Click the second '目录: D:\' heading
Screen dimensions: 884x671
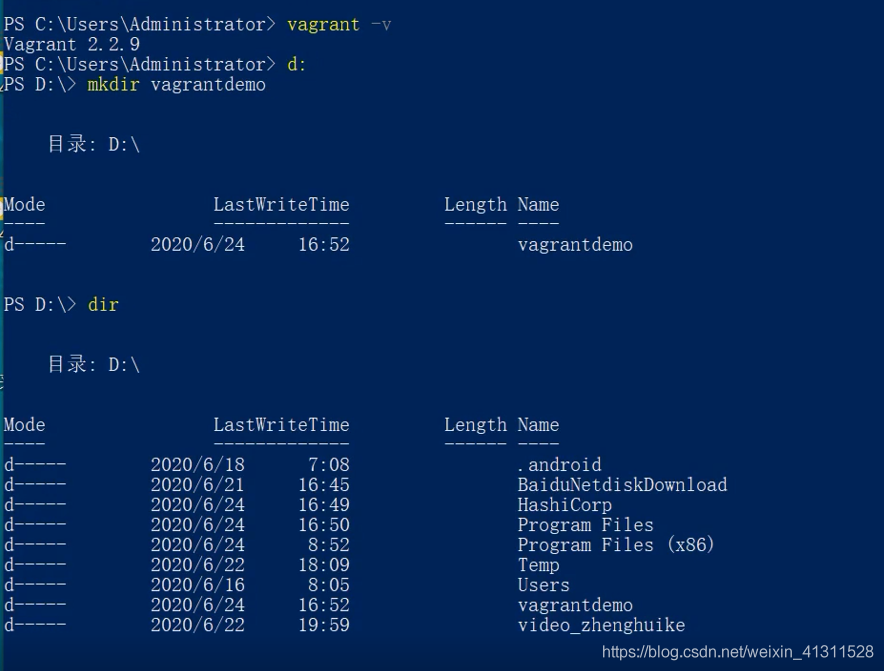(94, 365)
